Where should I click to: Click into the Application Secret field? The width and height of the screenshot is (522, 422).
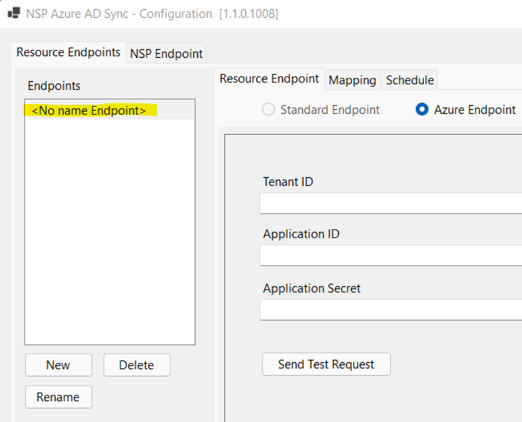(391, 310)
